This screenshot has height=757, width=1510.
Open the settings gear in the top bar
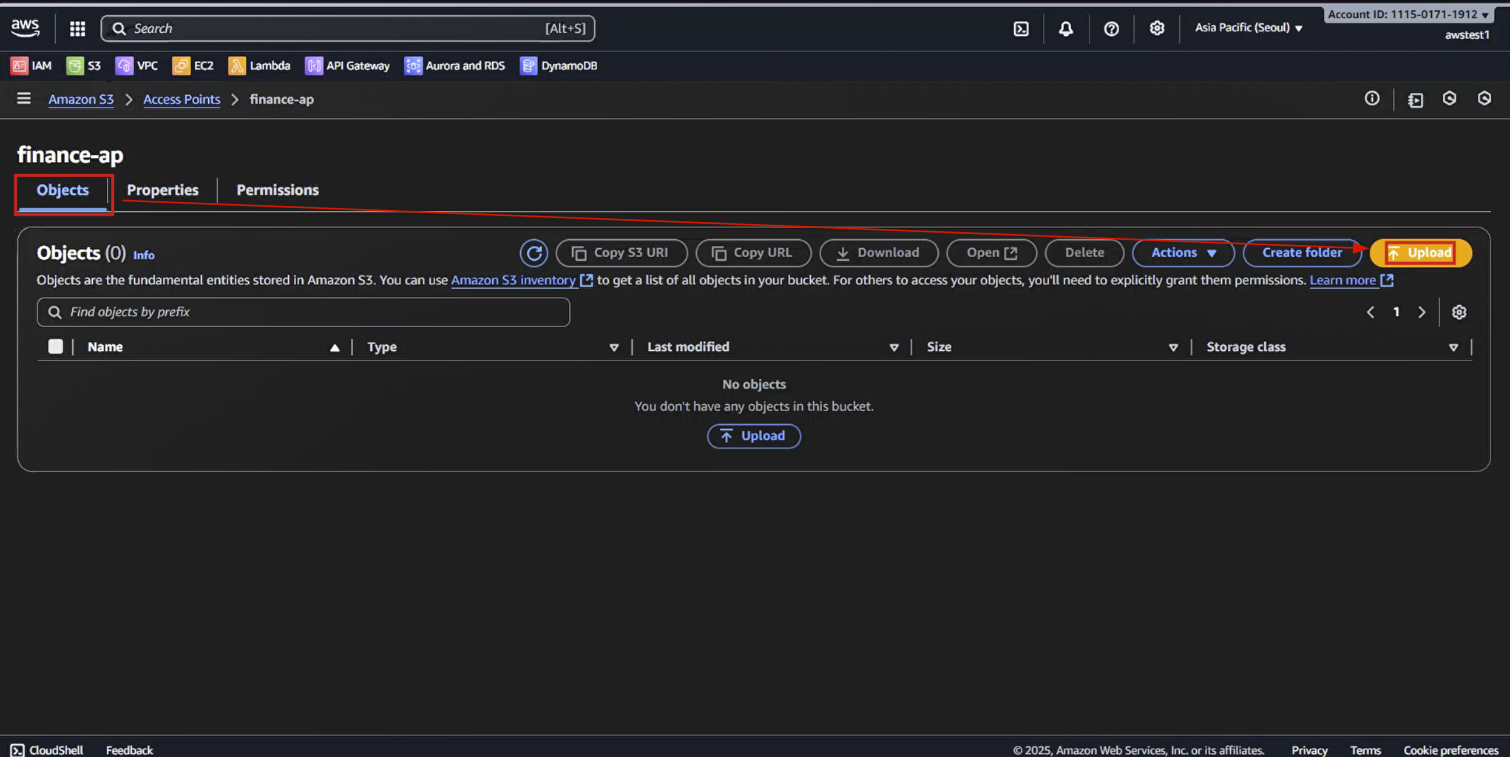click(x=1157, y=28)
